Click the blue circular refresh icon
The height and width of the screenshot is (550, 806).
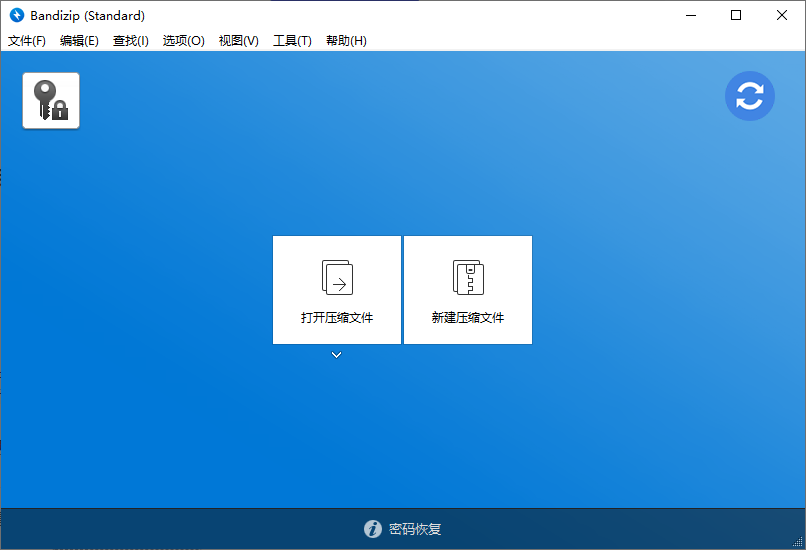click(x=749, y=96)
